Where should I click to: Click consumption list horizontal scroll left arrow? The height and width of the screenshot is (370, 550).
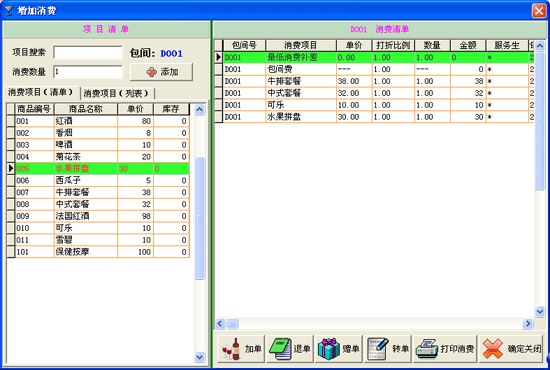(220, 323)
